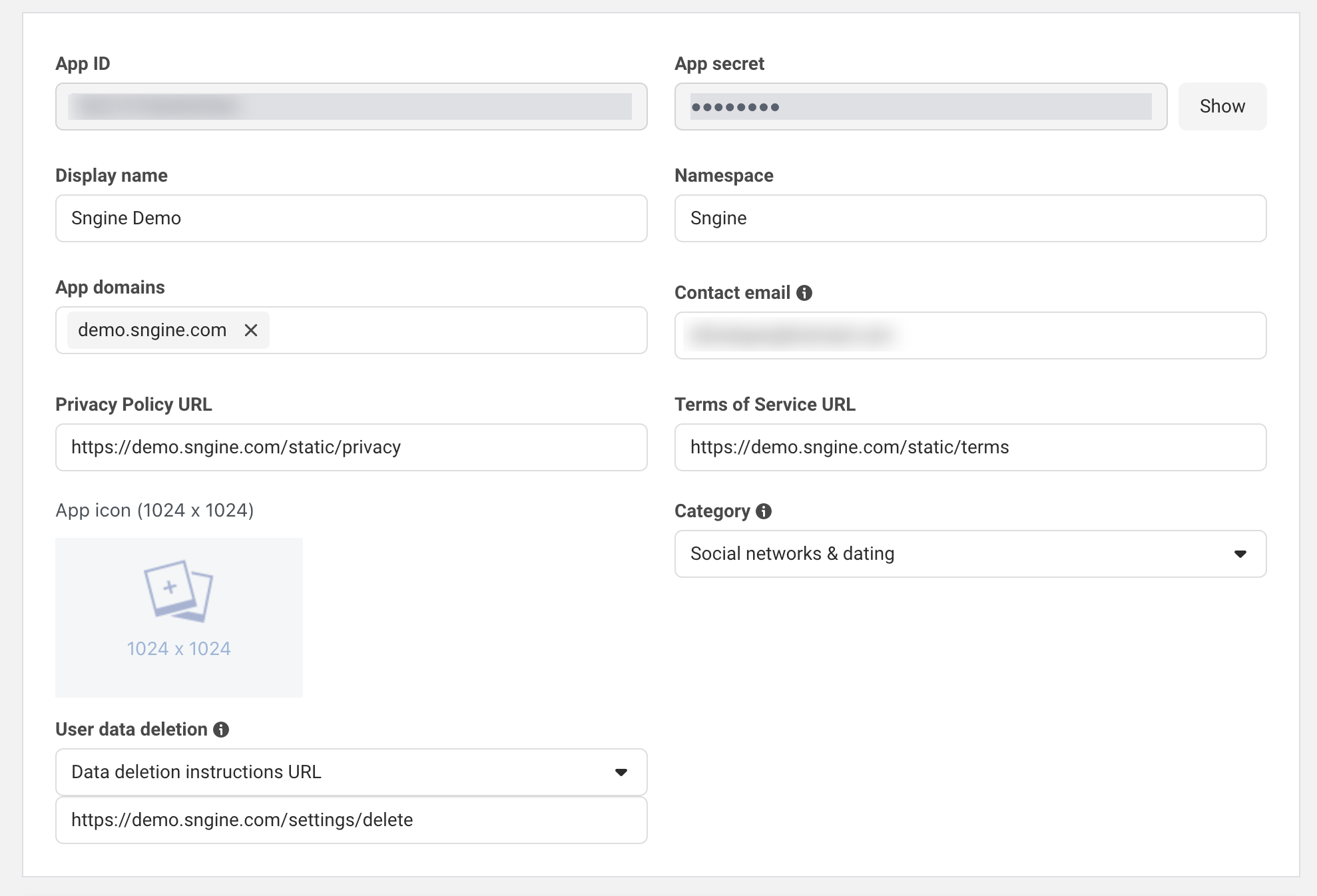This screenshot has width=1317, height=896.
Task: Show the App secret value
Action: pos(1222,107)
